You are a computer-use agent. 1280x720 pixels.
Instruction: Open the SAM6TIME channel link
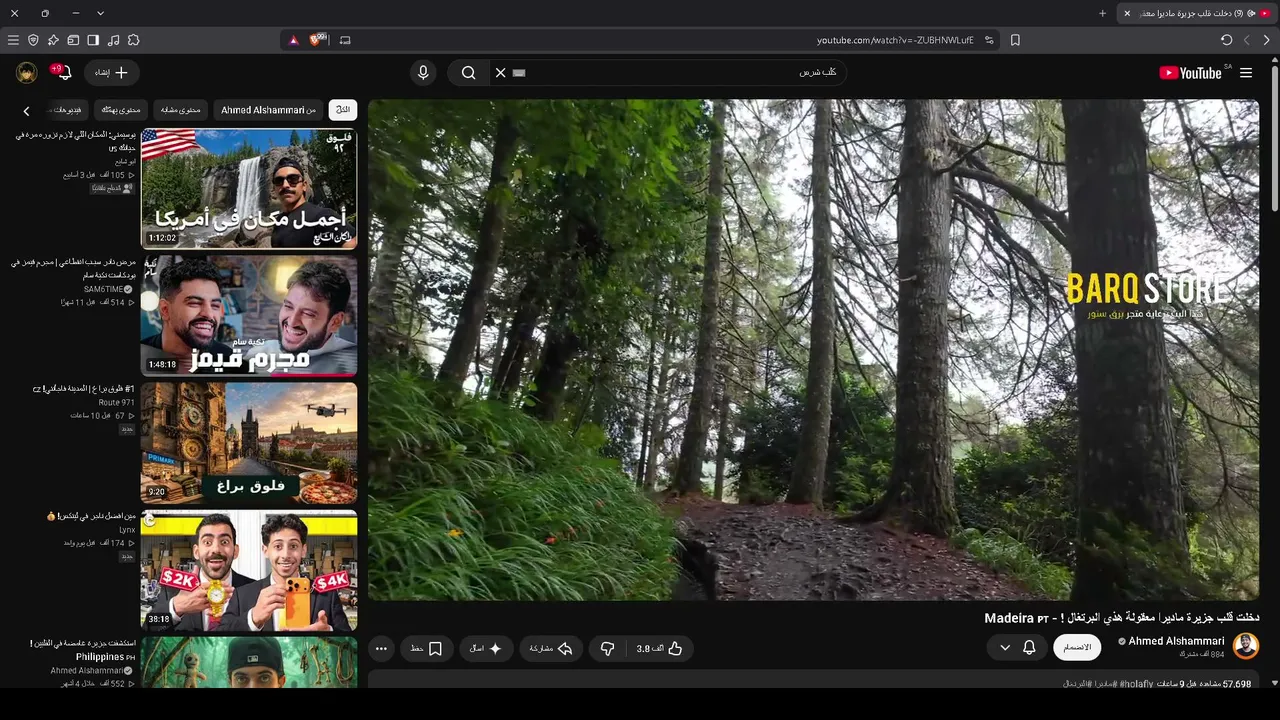tap(109, 289)
